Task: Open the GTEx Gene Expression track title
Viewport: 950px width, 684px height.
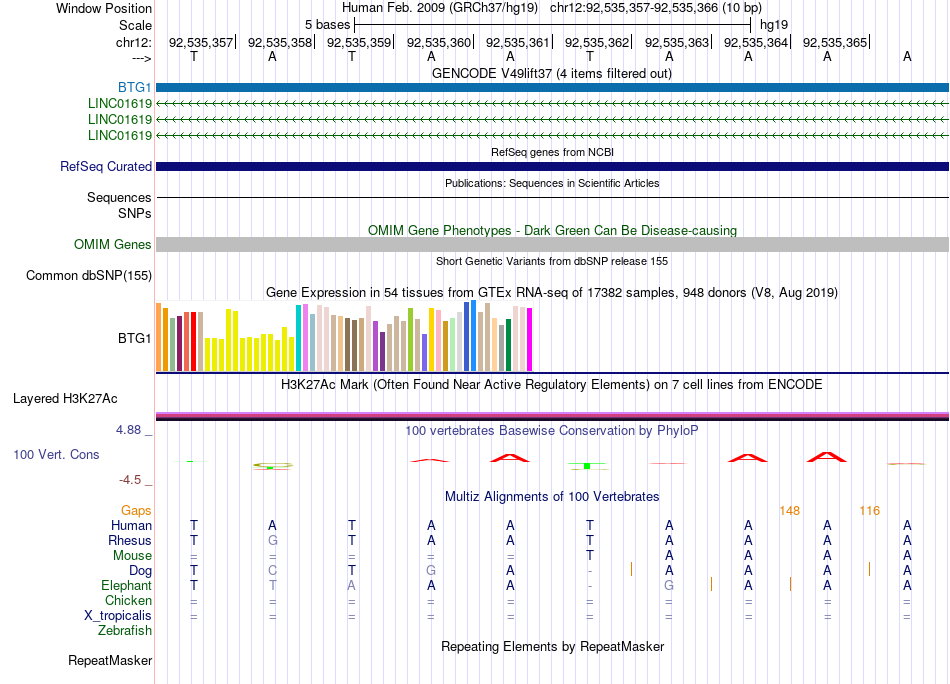Action: [x=552, y=293]
